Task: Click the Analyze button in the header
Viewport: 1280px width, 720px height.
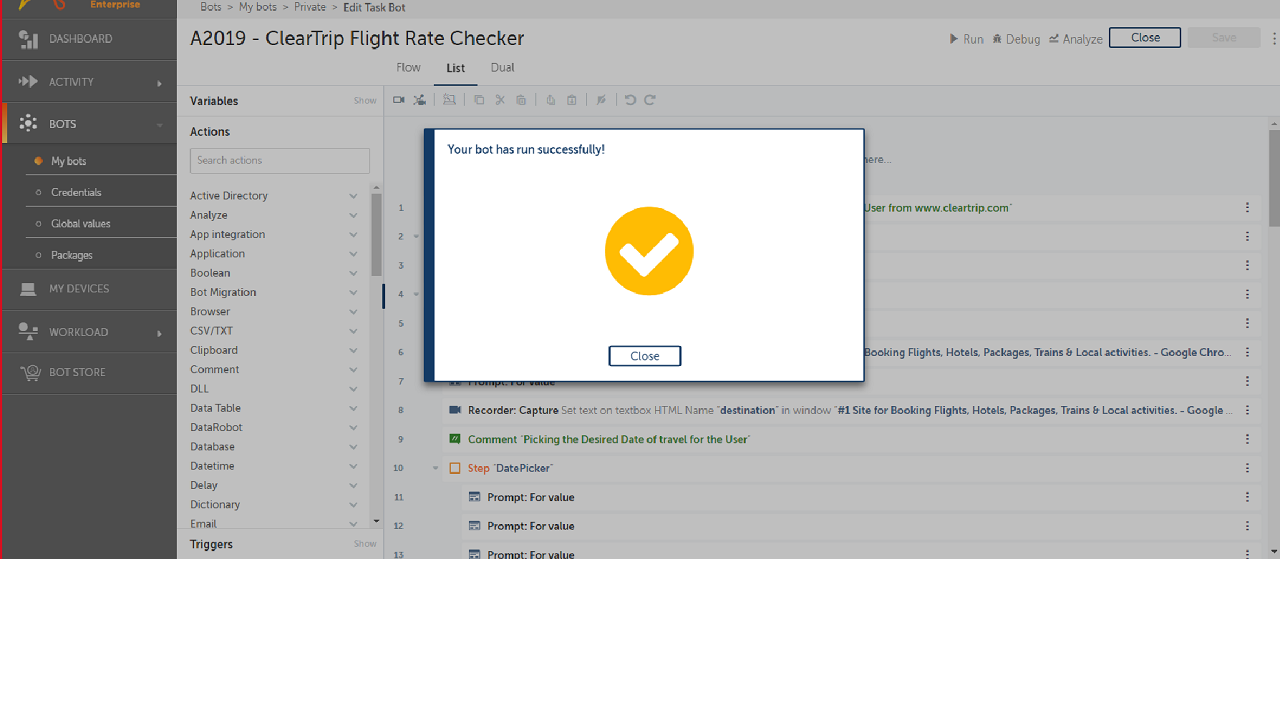Action: [1076, 39]
